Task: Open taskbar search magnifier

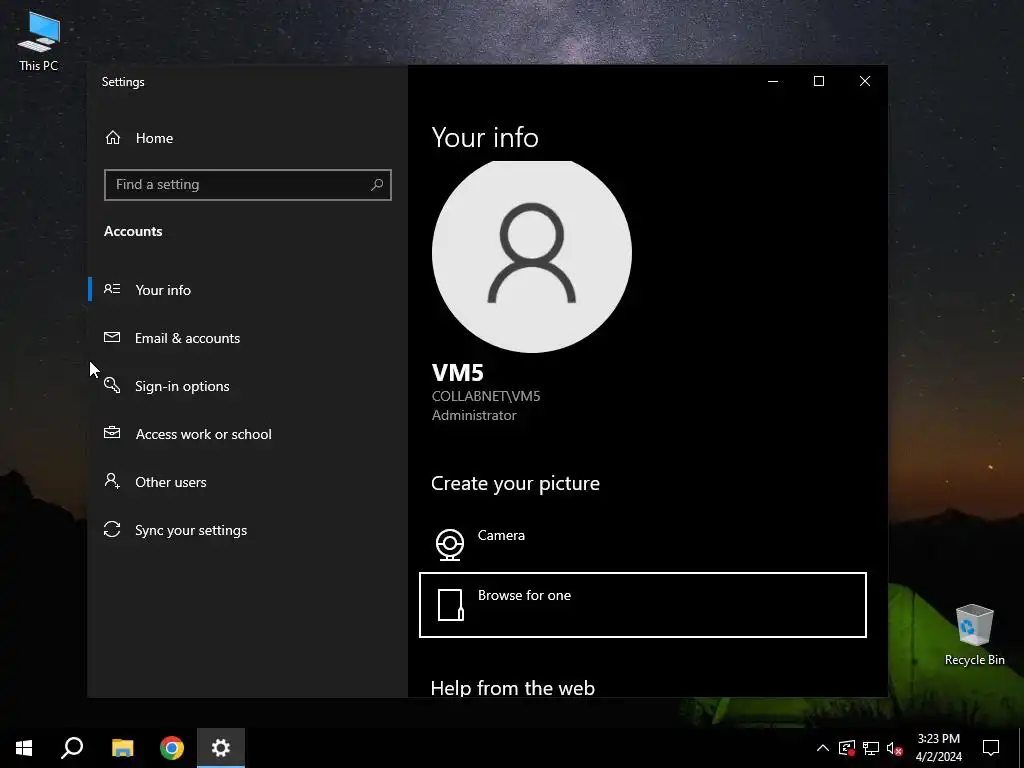Action: coord(72,748)
